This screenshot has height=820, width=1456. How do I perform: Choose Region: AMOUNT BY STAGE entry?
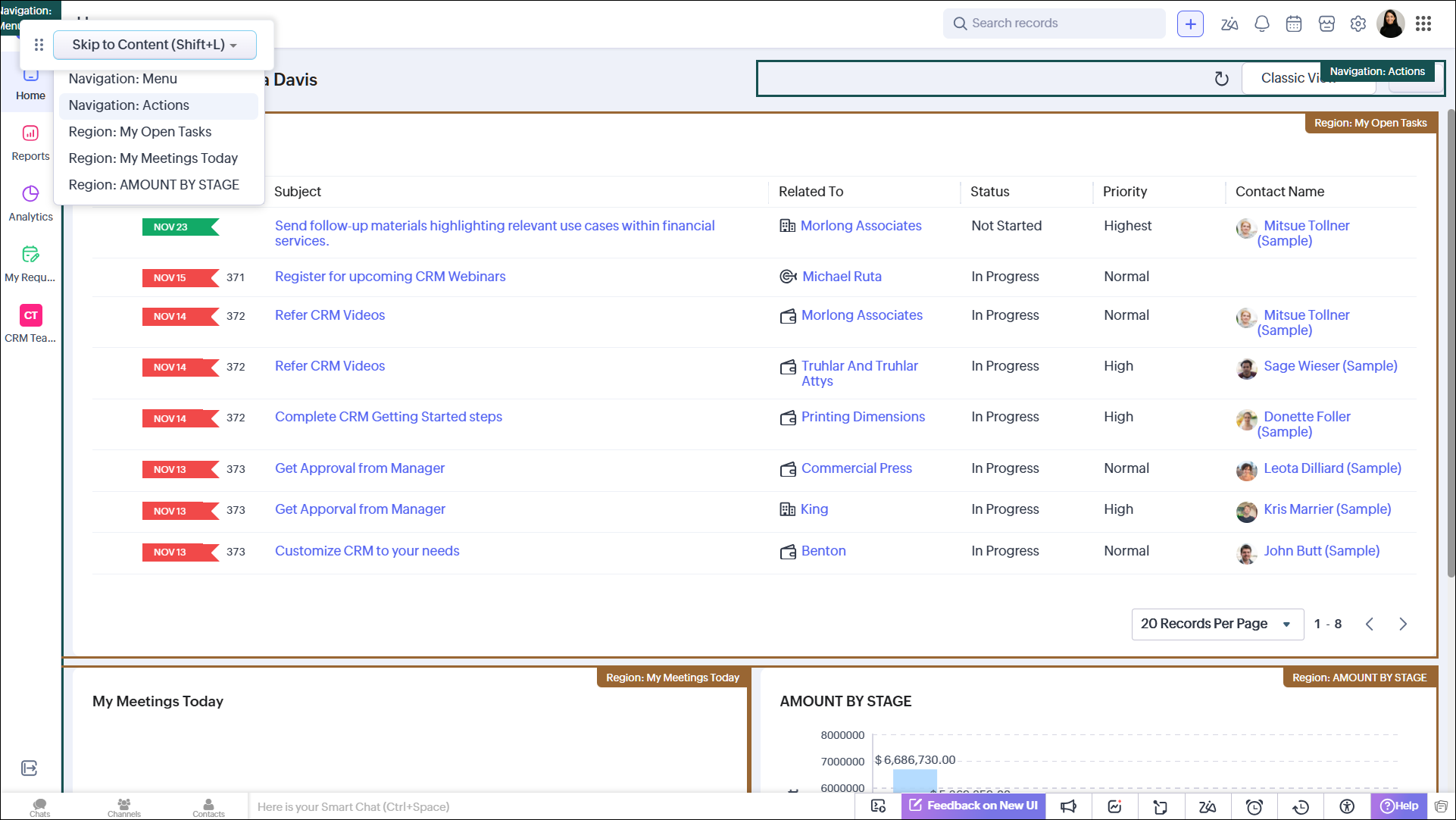[154, 185]
